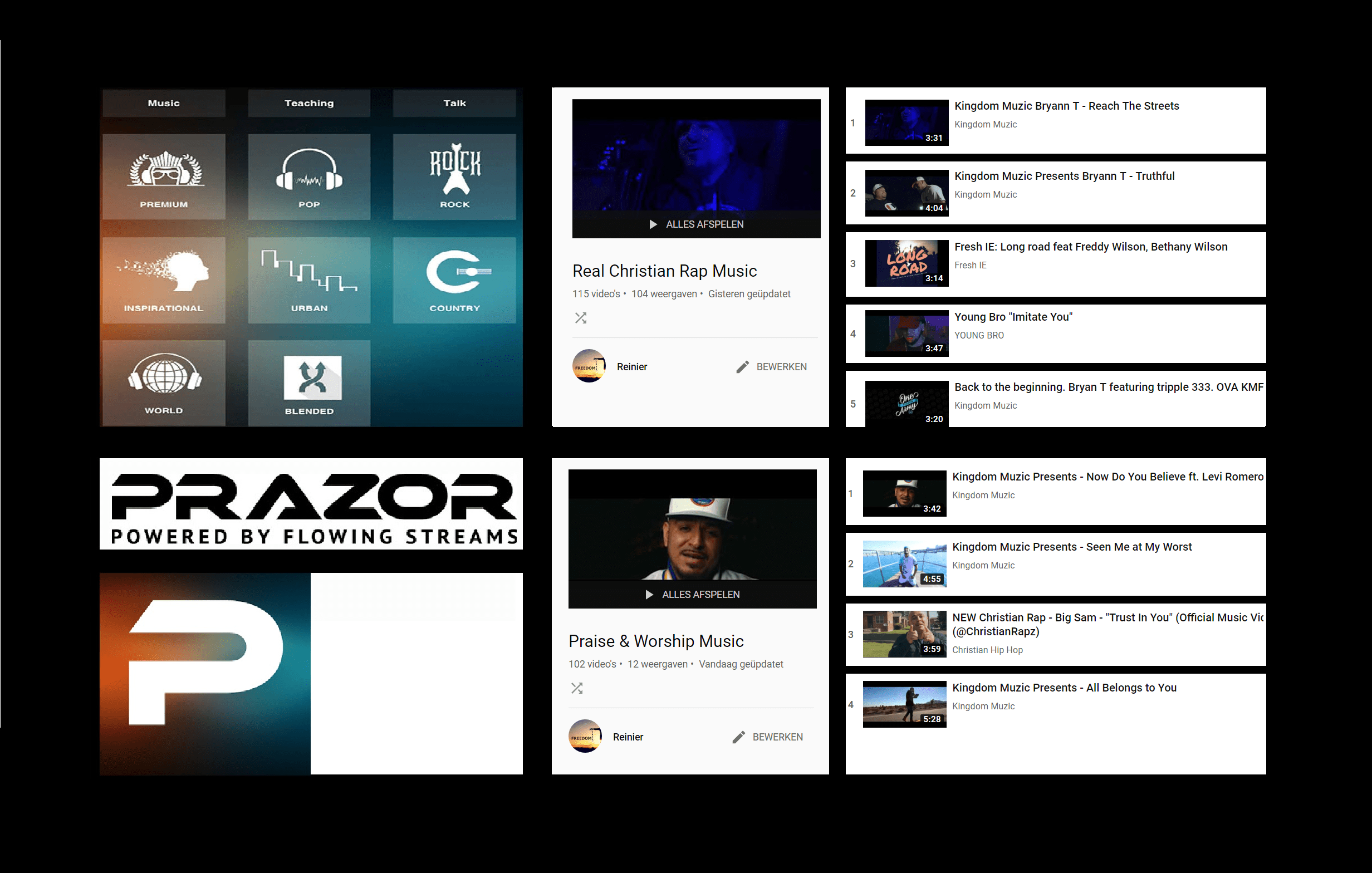
Task: Open the Praise & Worship Music title
Action: (x=656, y=641)
